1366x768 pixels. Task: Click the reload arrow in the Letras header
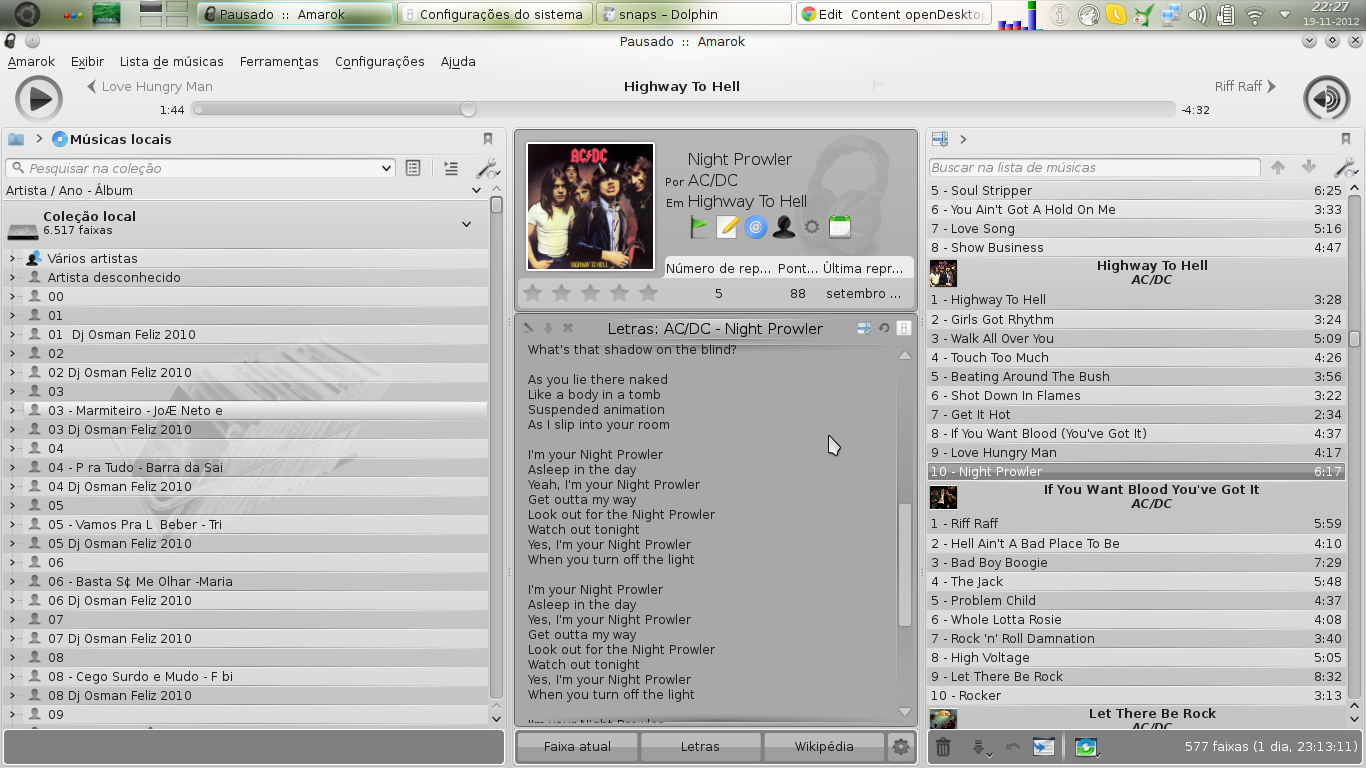884,328
